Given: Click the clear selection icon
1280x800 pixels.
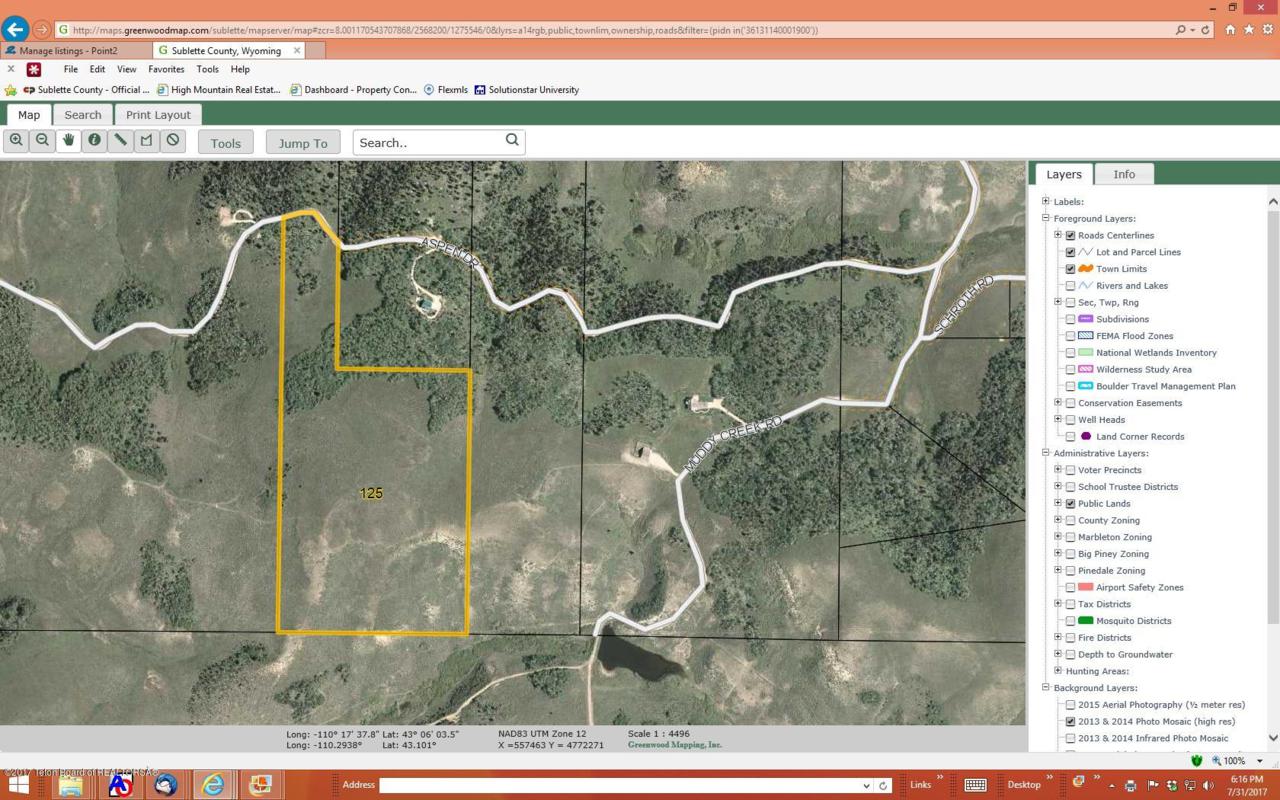Looking at the screenshot, I should [173, 141].
